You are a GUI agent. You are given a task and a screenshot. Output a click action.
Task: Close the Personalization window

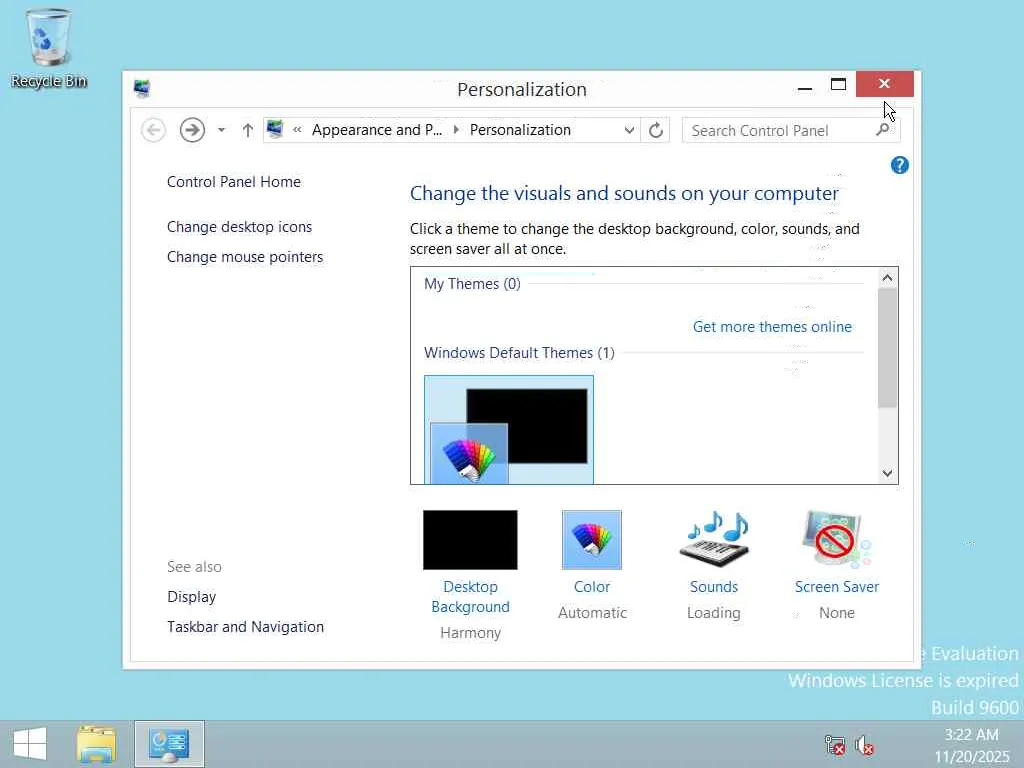pos(884,84)
